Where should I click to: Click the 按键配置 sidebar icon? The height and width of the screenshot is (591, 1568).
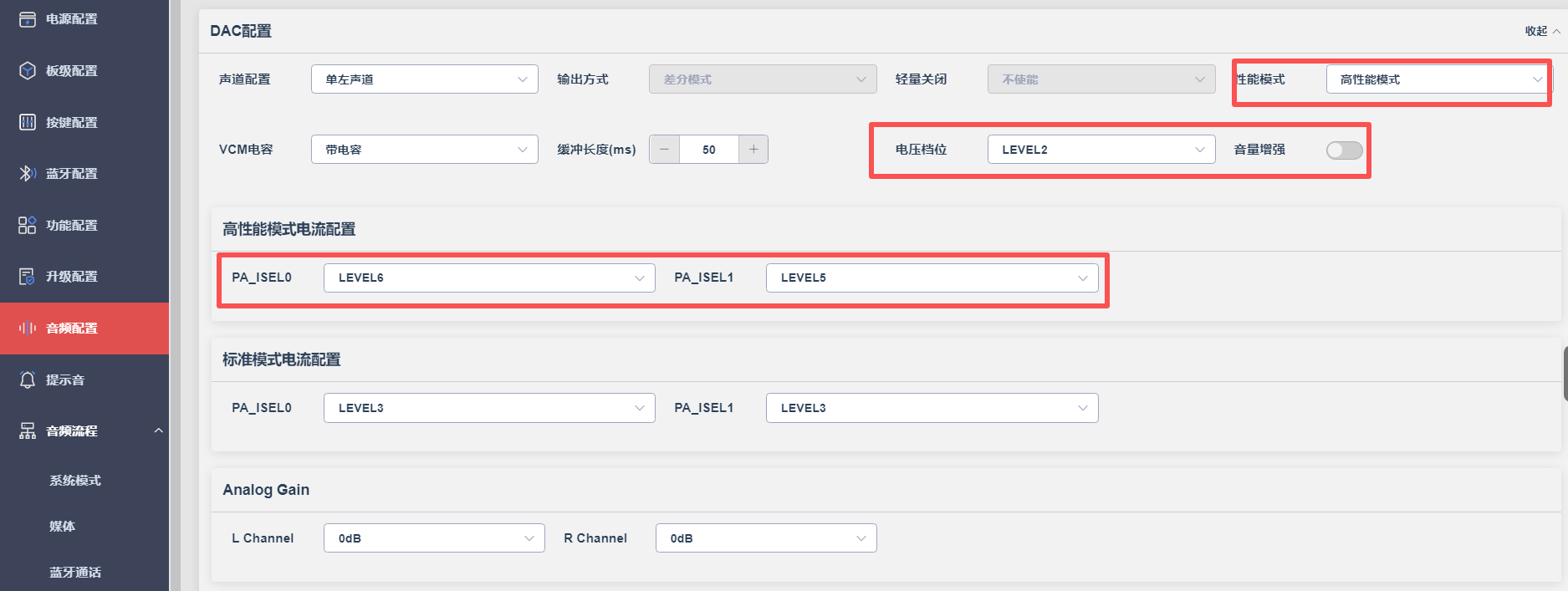pos(28,122)
